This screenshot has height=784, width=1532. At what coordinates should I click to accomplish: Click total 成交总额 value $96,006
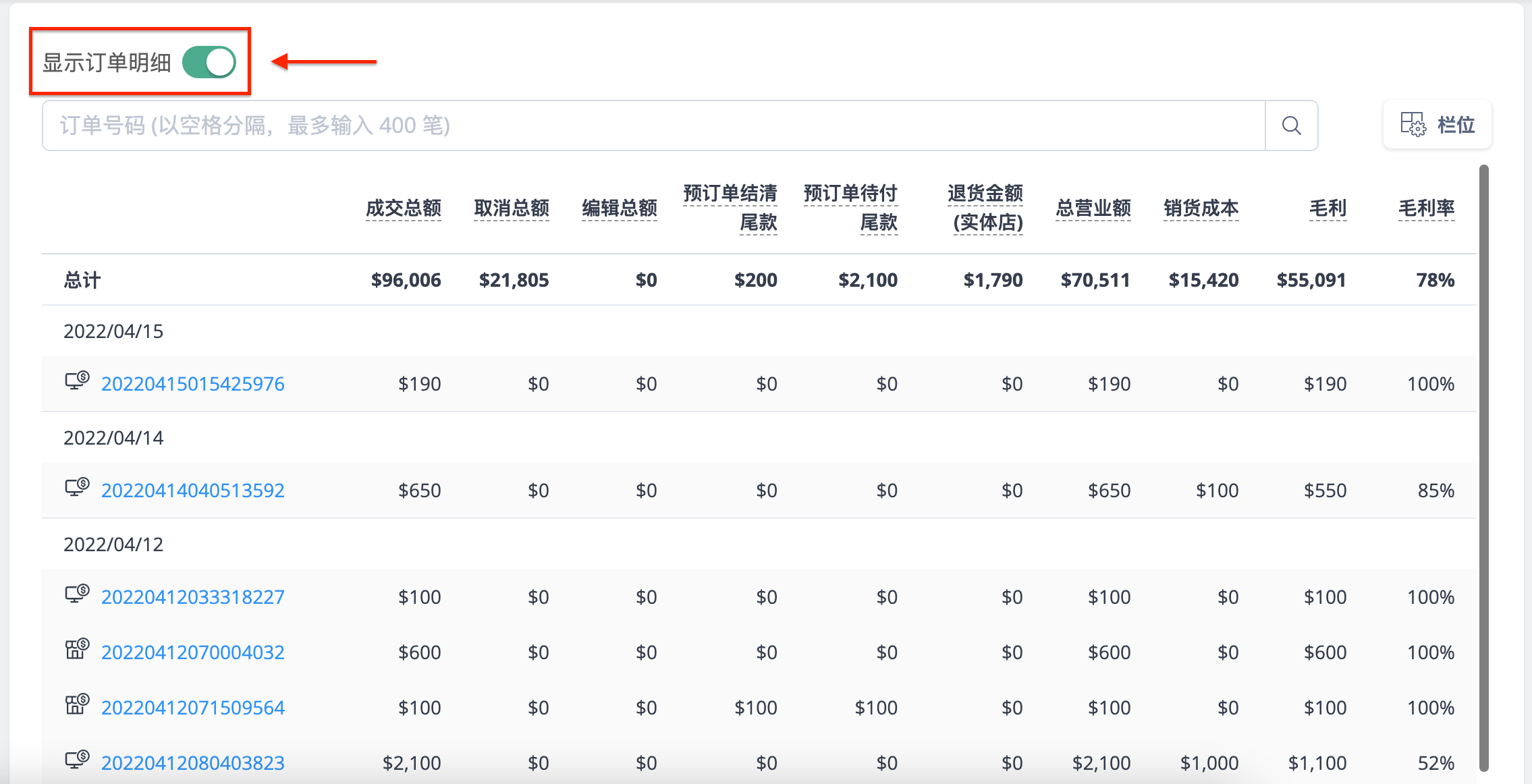(x=406, y=280)
